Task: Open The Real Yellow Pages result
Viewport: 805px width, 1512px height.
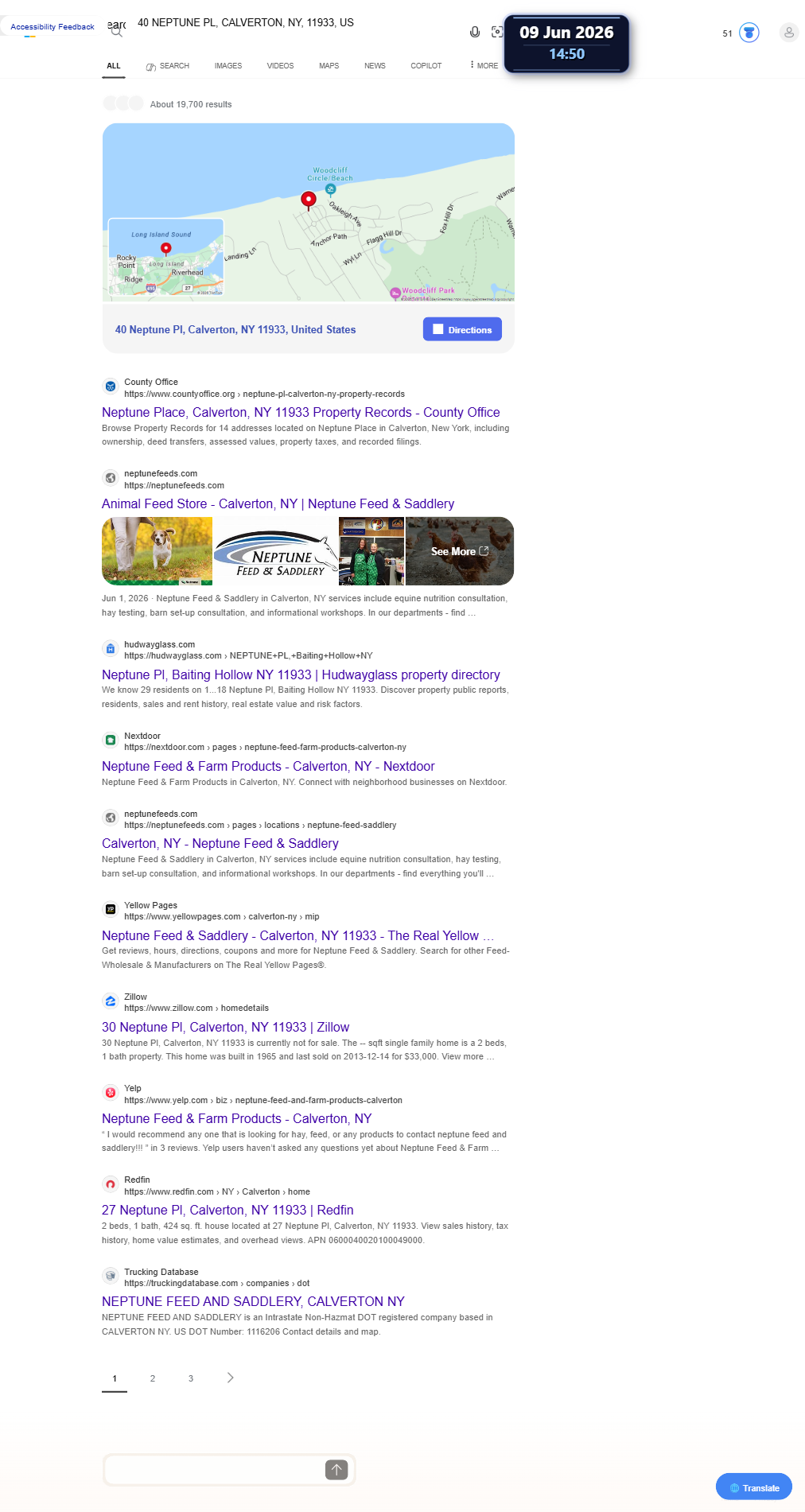Action: (297, 935)
